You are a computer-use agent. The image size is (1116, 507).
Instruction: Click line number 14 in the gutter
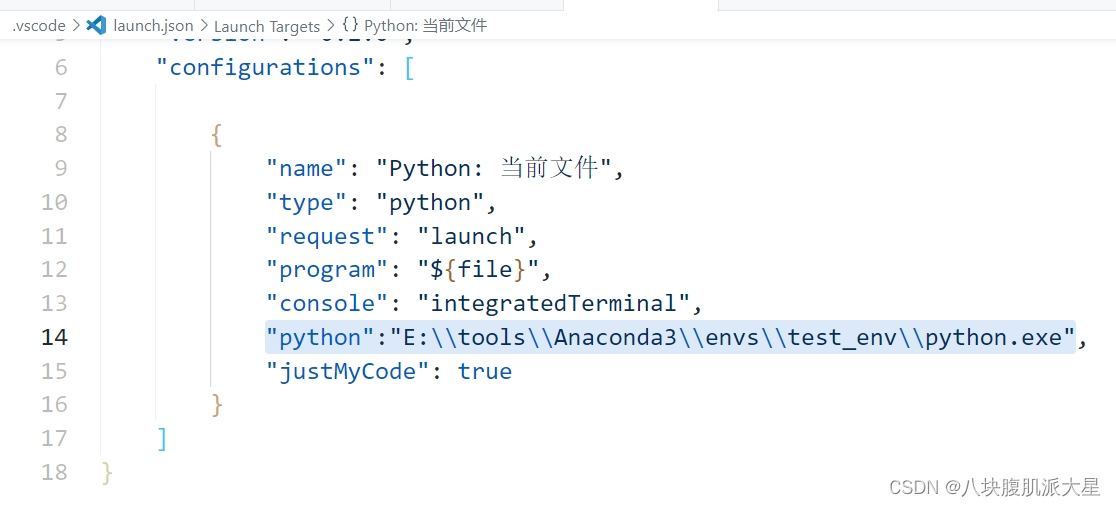pyautogui.click(x=55, y=337)
